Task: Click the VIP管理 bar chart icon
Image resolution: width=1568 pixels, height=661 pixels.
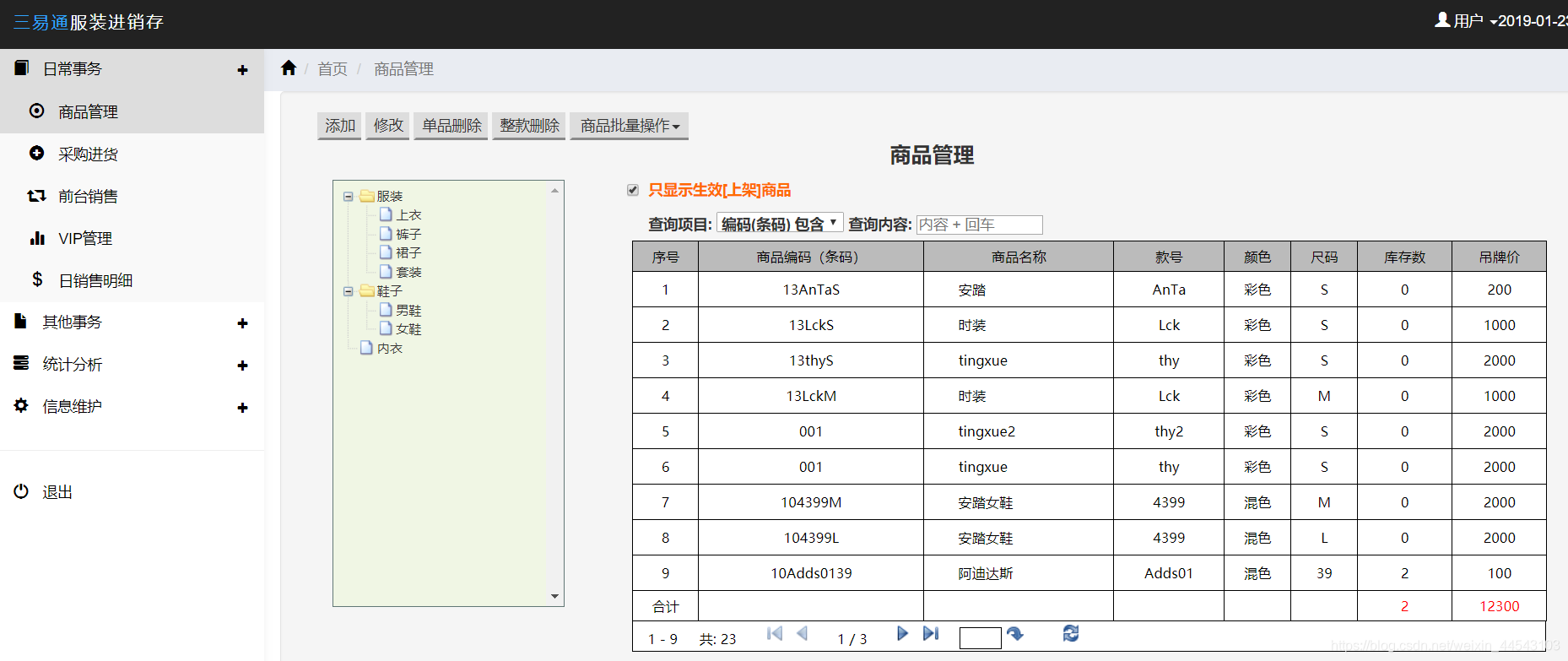Action: coord(37,238)
